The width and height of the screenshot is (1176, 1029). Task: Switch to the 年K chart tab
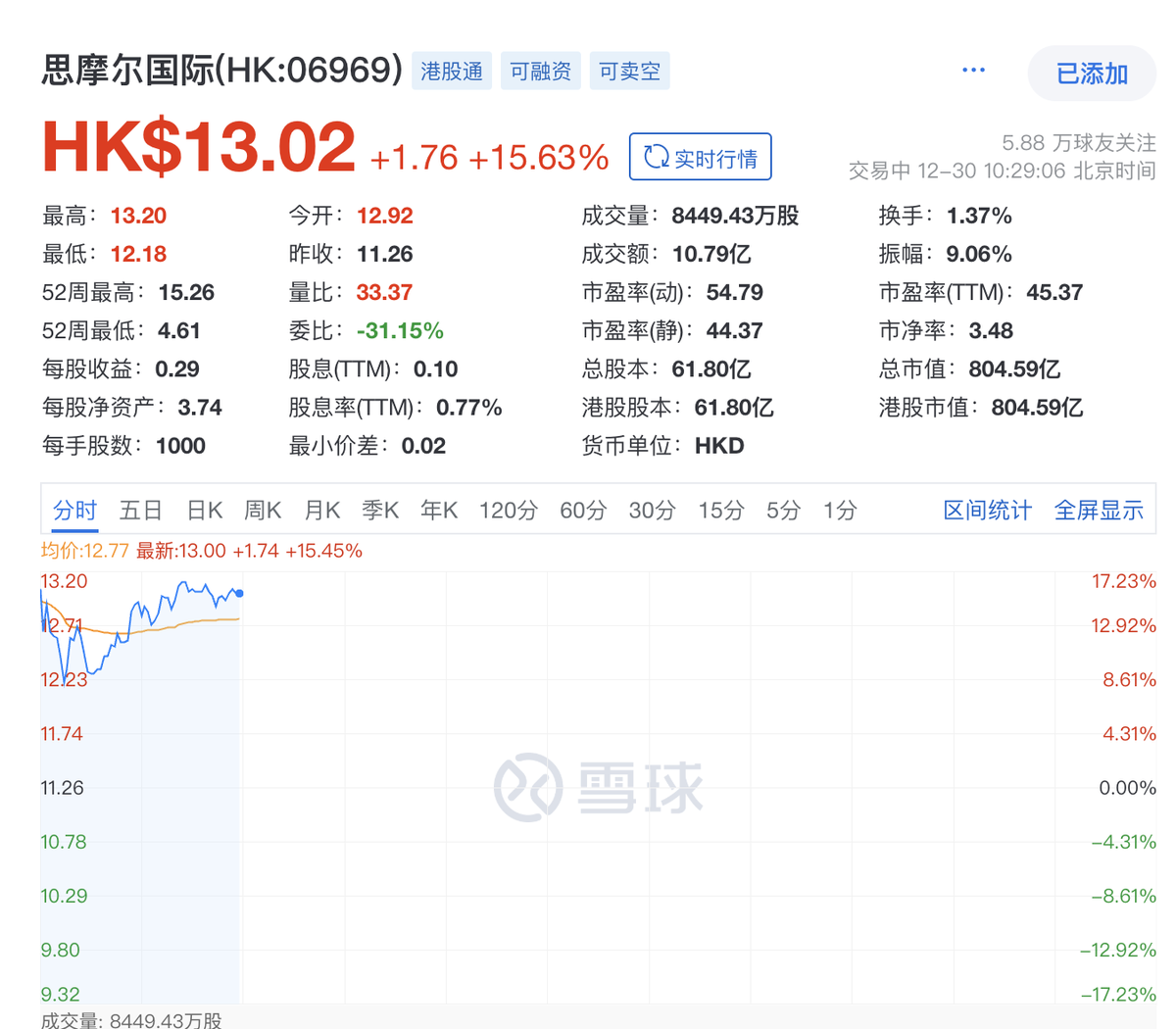coord(439,511)
